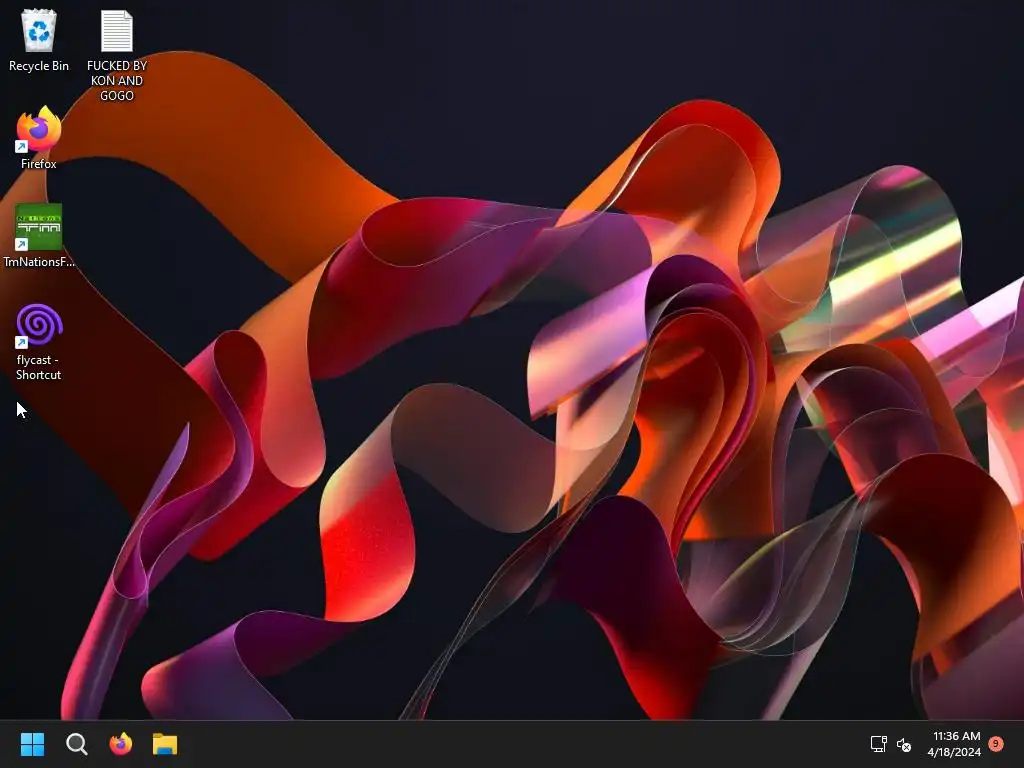The height and width of the screenshot is (768, 1024).
Task: Click the "Firefox" label under the desktop icon
Action: coord(39,164)
